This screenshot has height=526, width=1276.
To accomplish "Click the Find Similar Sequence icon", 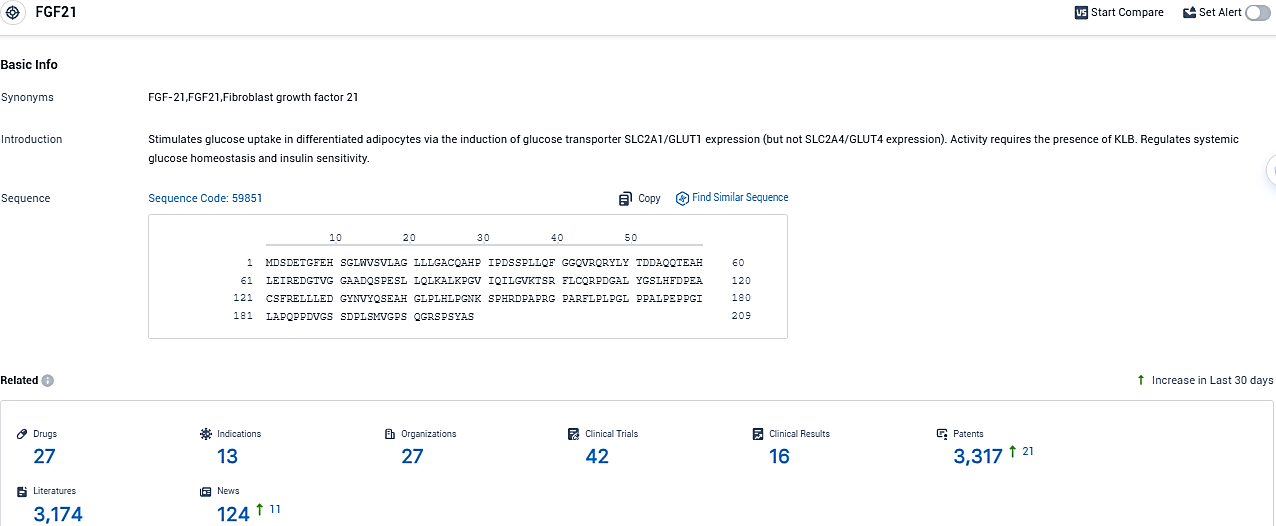I will pyautogui.click(x=683, y=198).
